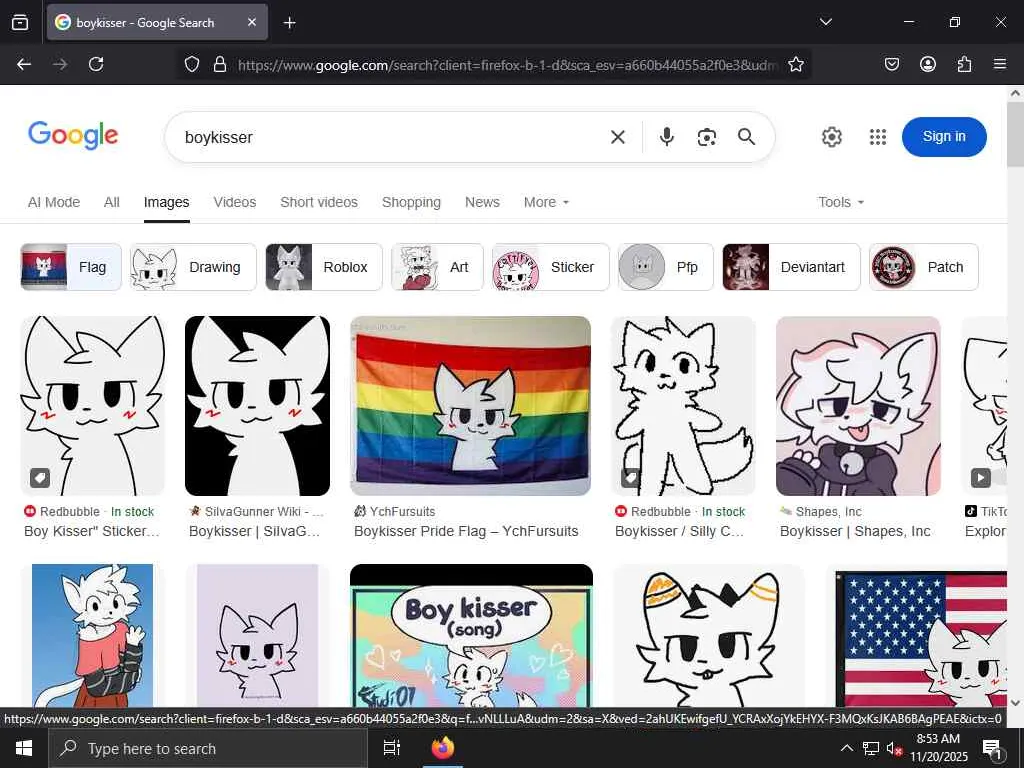Viewport: 1024px width, 768px height.
Task: Select the Images tab
Action: click(167, 202)
